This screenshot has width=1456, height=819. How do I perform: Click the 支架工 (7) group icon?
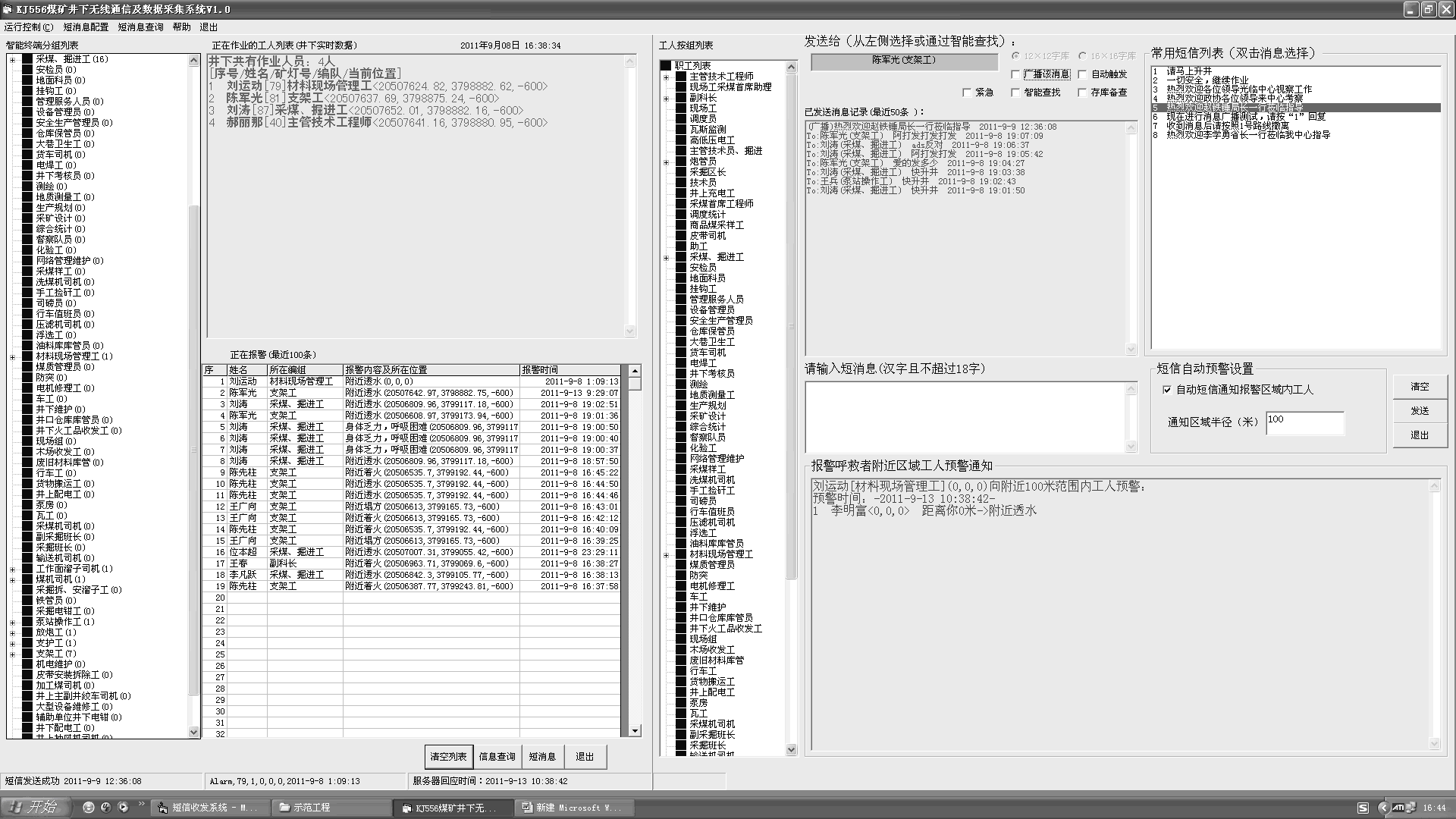tap(27, 654)
